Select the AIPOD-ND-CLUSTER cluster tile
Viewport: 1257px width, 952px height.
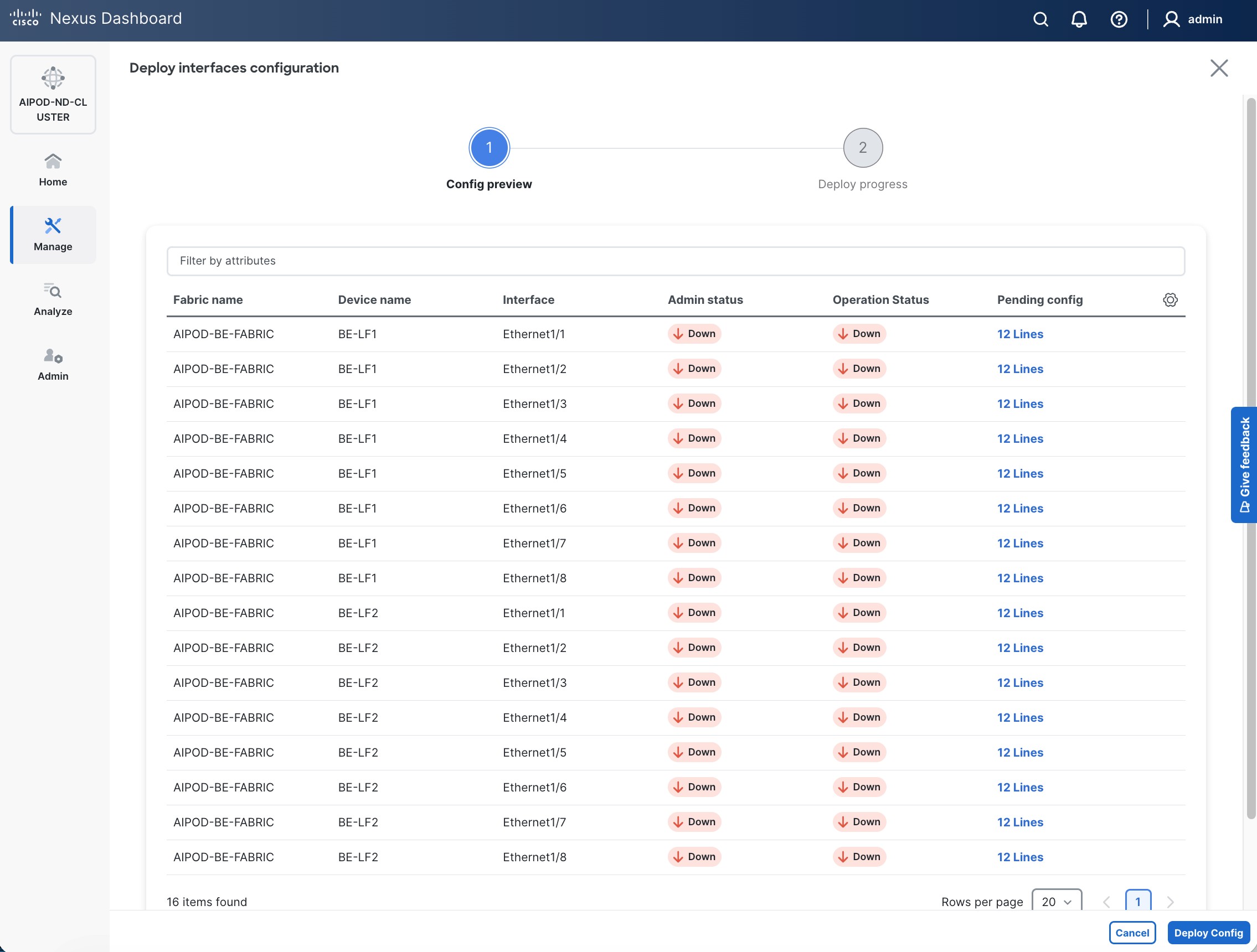pyautogui.click(x=53, y=94)
